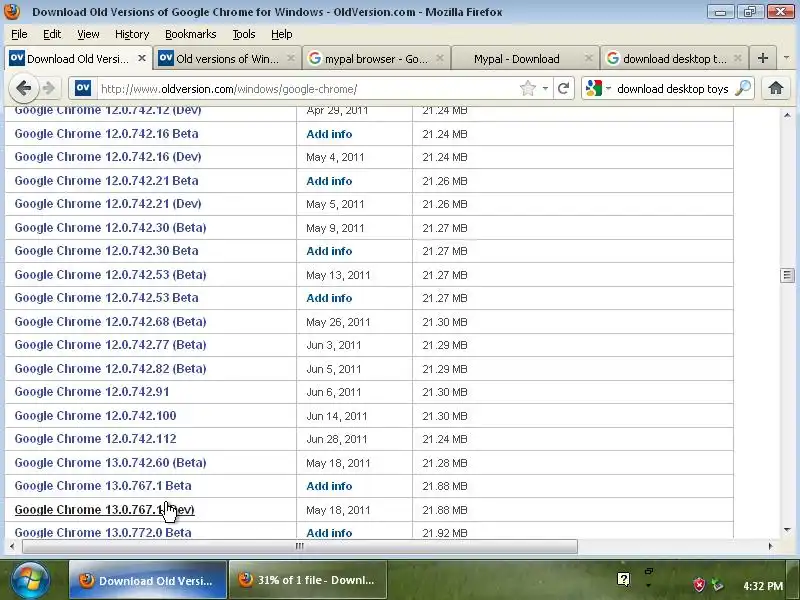
Task: Click the horizontal scrollbar left arrow
Action: point(12,546)
